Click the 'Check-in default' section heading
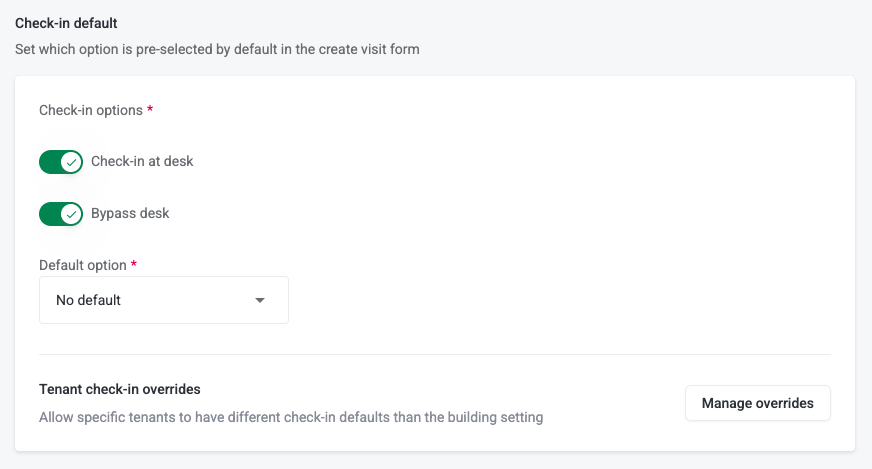 66,21
